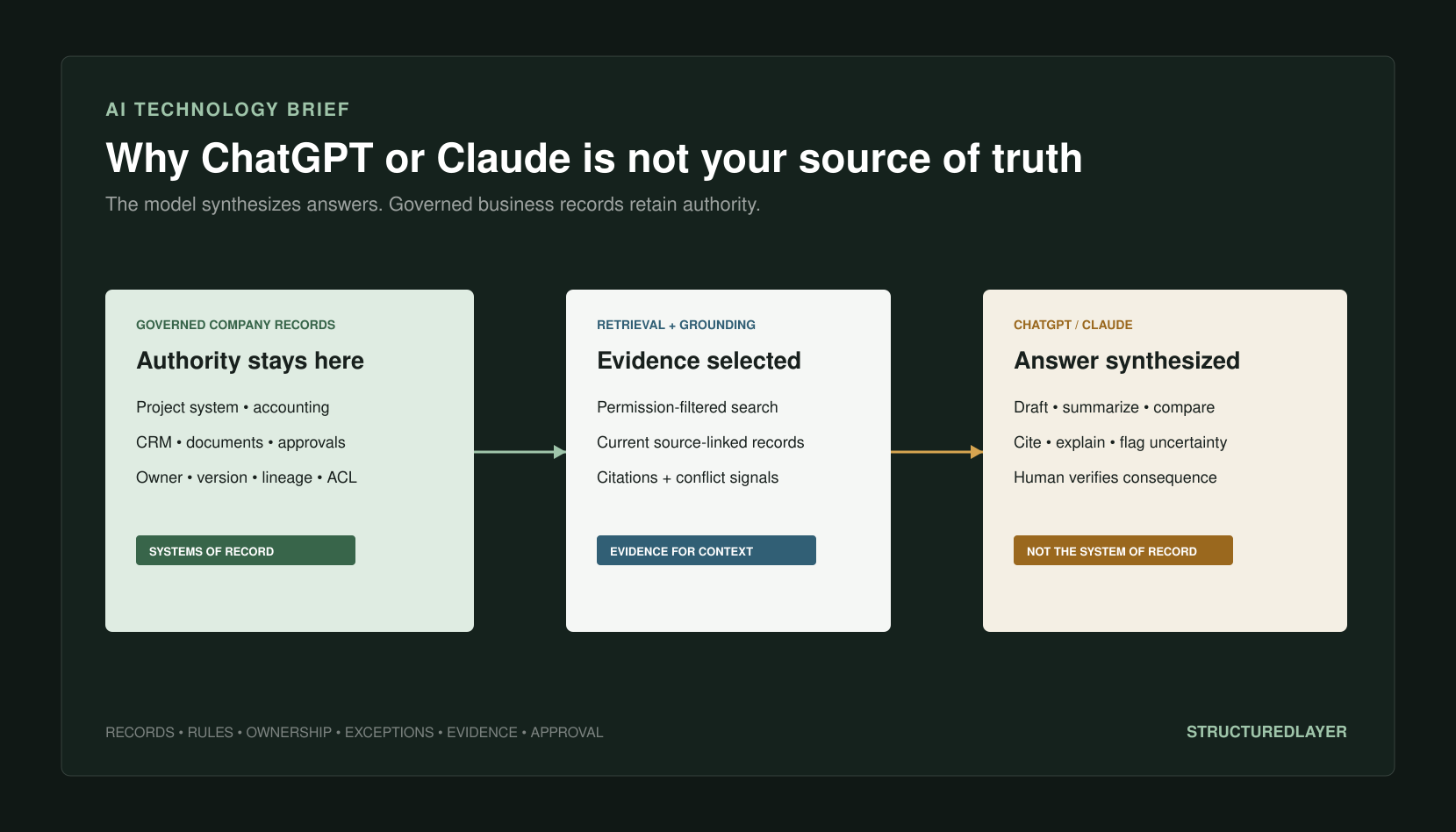Click the Owner version lineage ACL line
Screen dimensions: 1456x832
(247, 477)
